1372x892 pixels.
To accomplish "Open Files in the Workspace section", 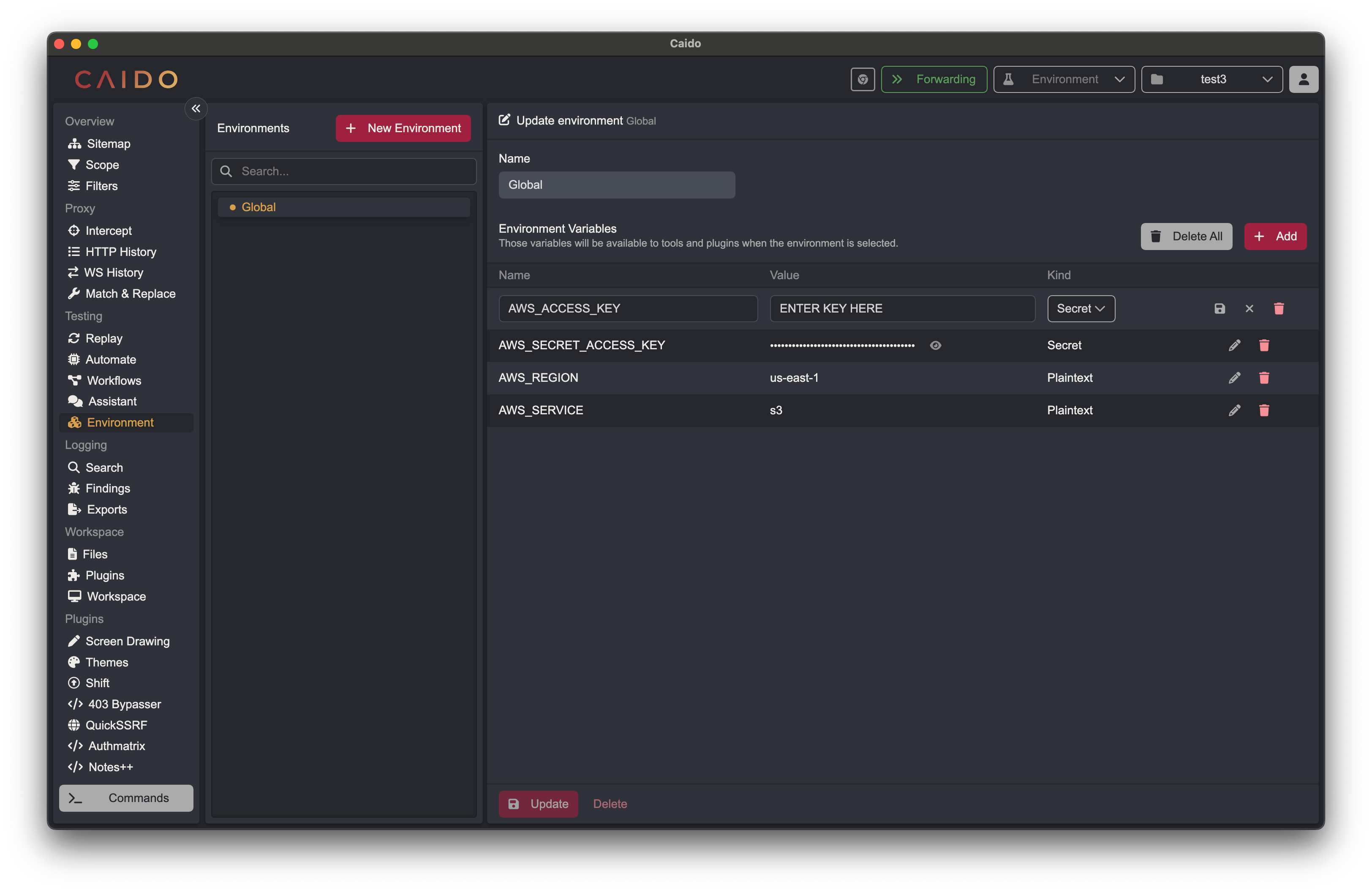I will point(126,554).
